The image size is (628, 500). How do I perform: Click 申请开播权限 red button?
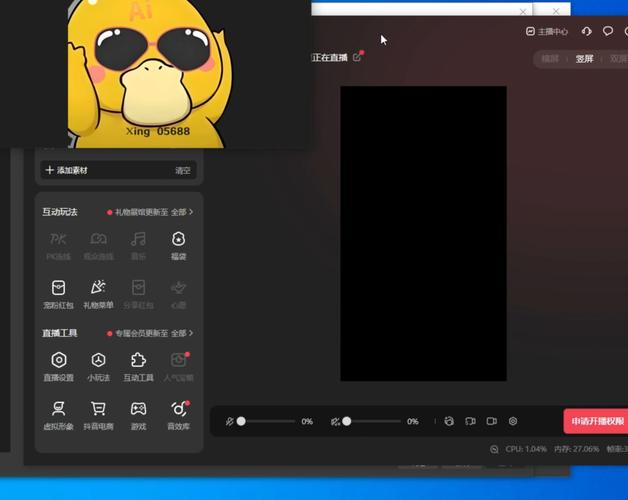click(x=598, y=422)
